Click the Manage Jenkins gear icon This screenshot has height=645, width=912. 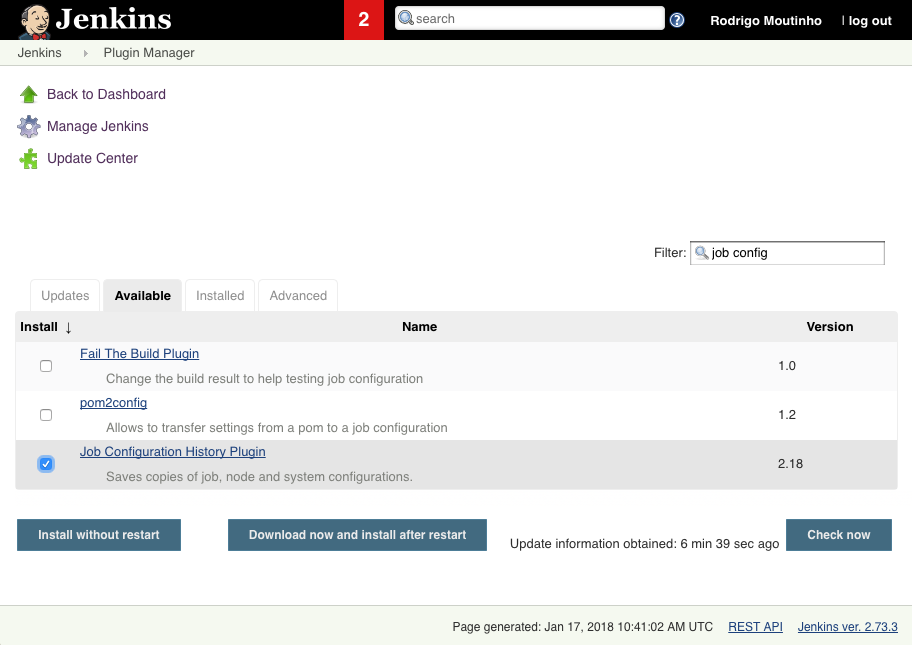pyautogui.click(x=29, y=127)
